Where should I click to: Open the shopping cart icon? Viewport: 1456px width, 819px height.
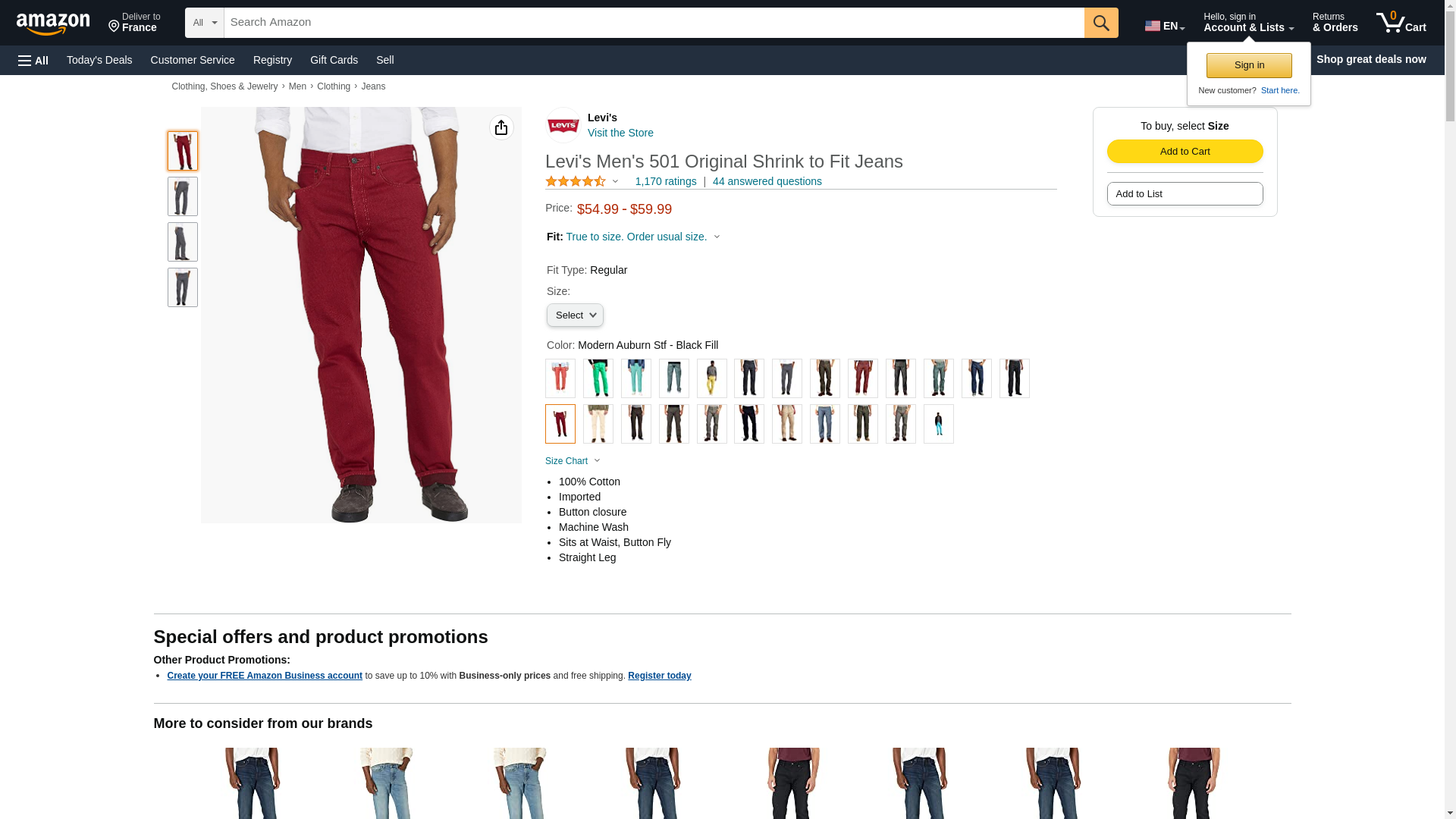(x=1401, y=23)
